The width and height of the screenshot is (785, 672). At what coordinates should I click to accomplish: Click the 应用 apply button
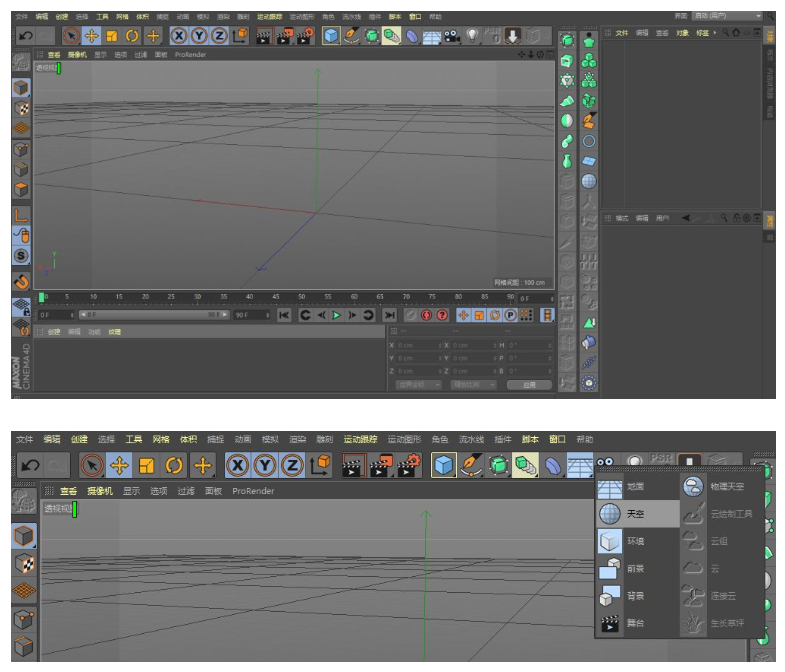(529, 385)
